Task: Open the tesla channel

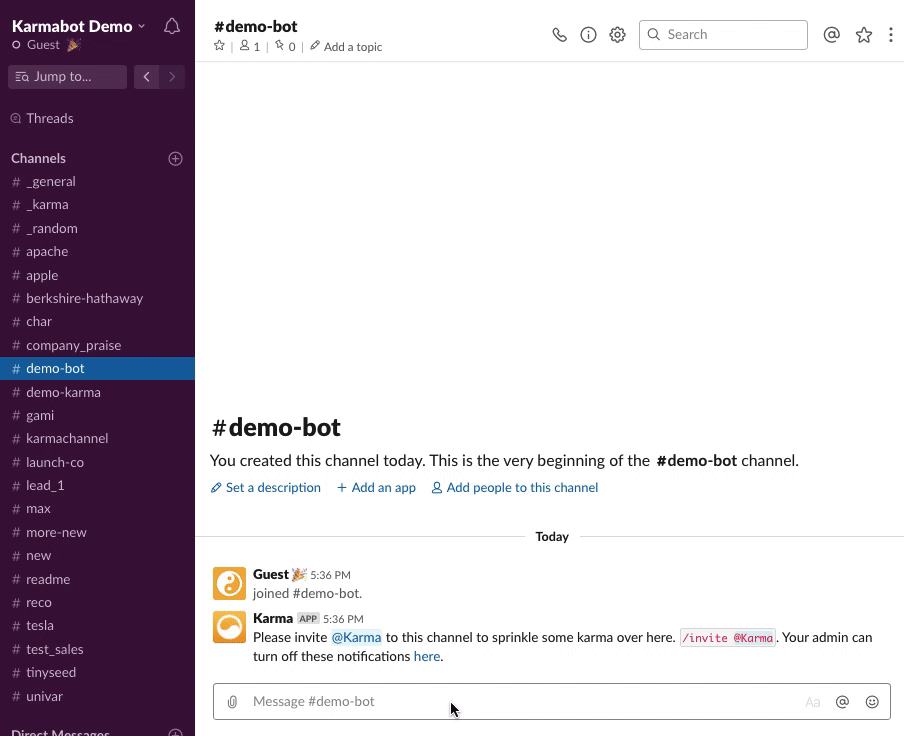Action: click(97, 625)
